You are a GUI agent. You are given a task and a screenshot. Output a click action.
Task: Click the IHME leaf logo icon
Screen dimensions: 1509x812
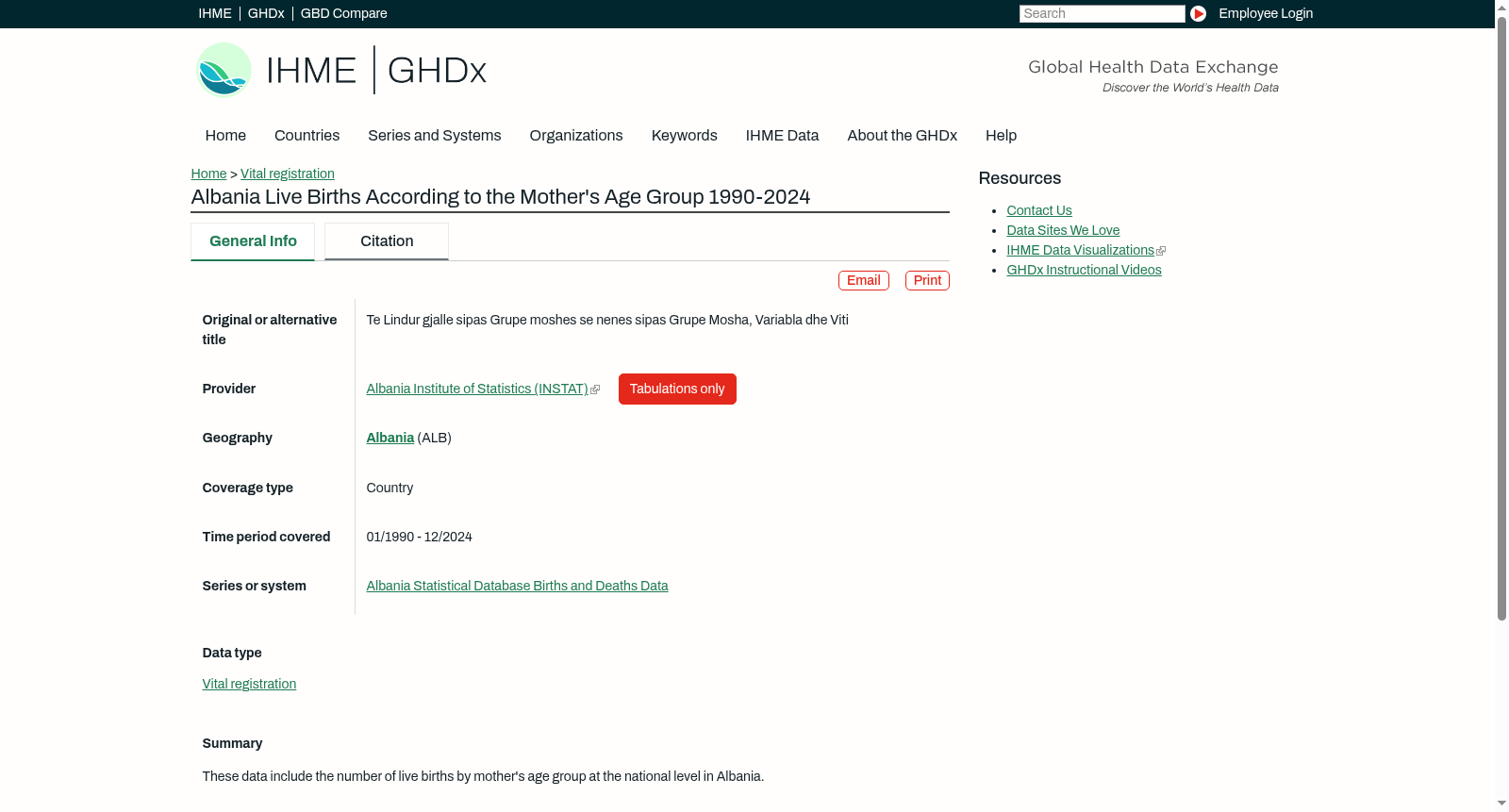tap(224, 70)
